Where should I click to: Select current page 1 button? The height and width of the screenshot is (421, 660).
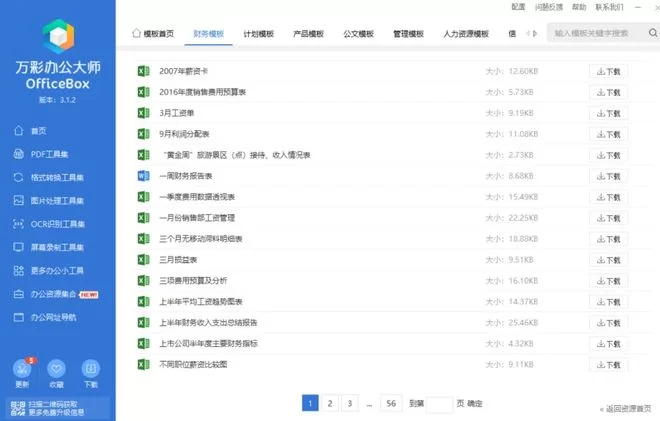click(x=310, y=403)
